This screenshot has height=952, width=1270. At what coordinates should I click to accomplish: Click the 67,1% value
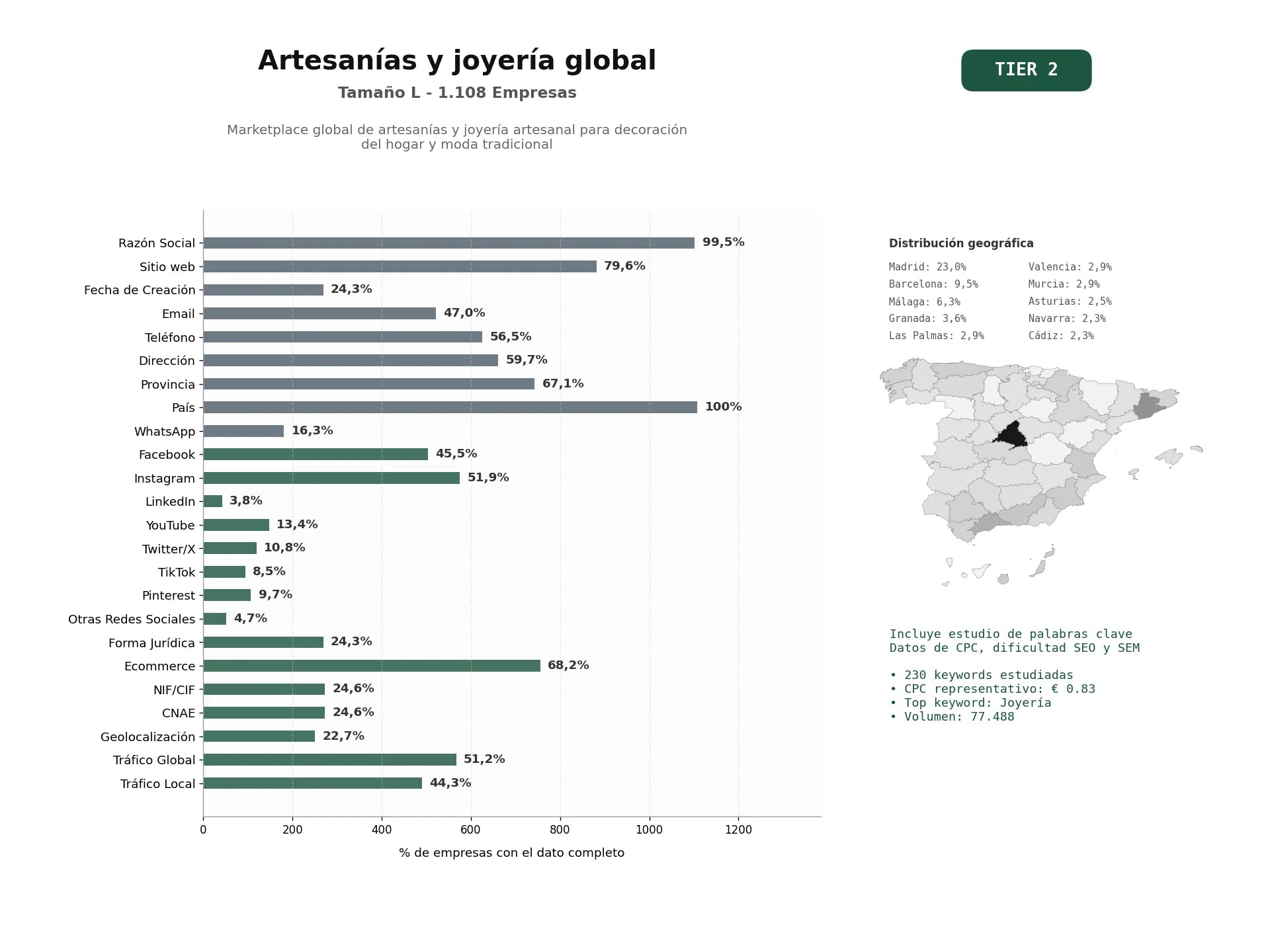point(563,383)
